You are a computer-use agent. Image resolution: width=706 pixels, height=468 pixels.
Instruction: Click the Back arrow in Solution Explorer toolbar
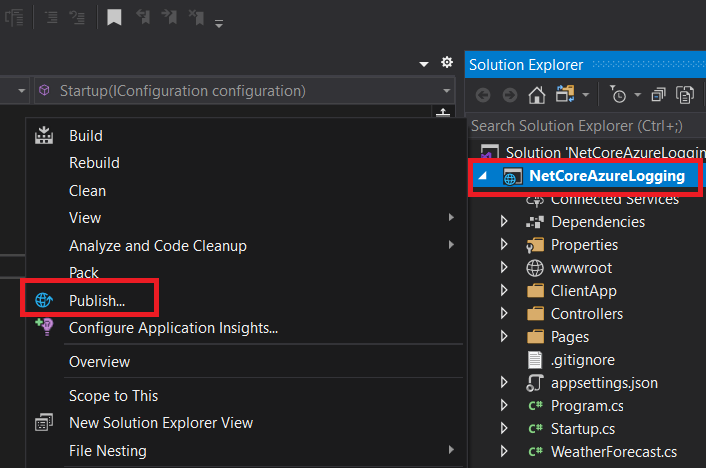(x=483, y=95)
